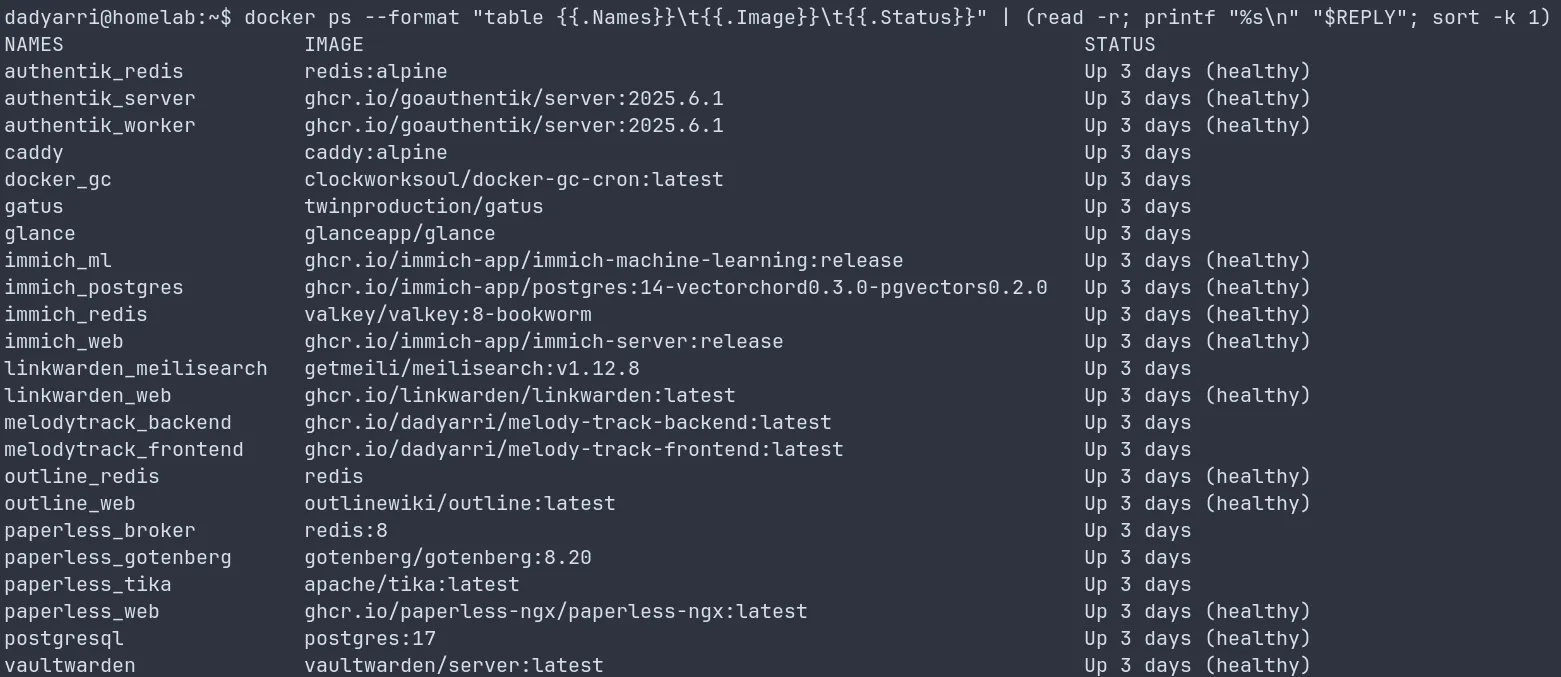Screen dimensions: 1561x677
Task: Click the docker_gc container name
Action: click(x=58, y=180)
